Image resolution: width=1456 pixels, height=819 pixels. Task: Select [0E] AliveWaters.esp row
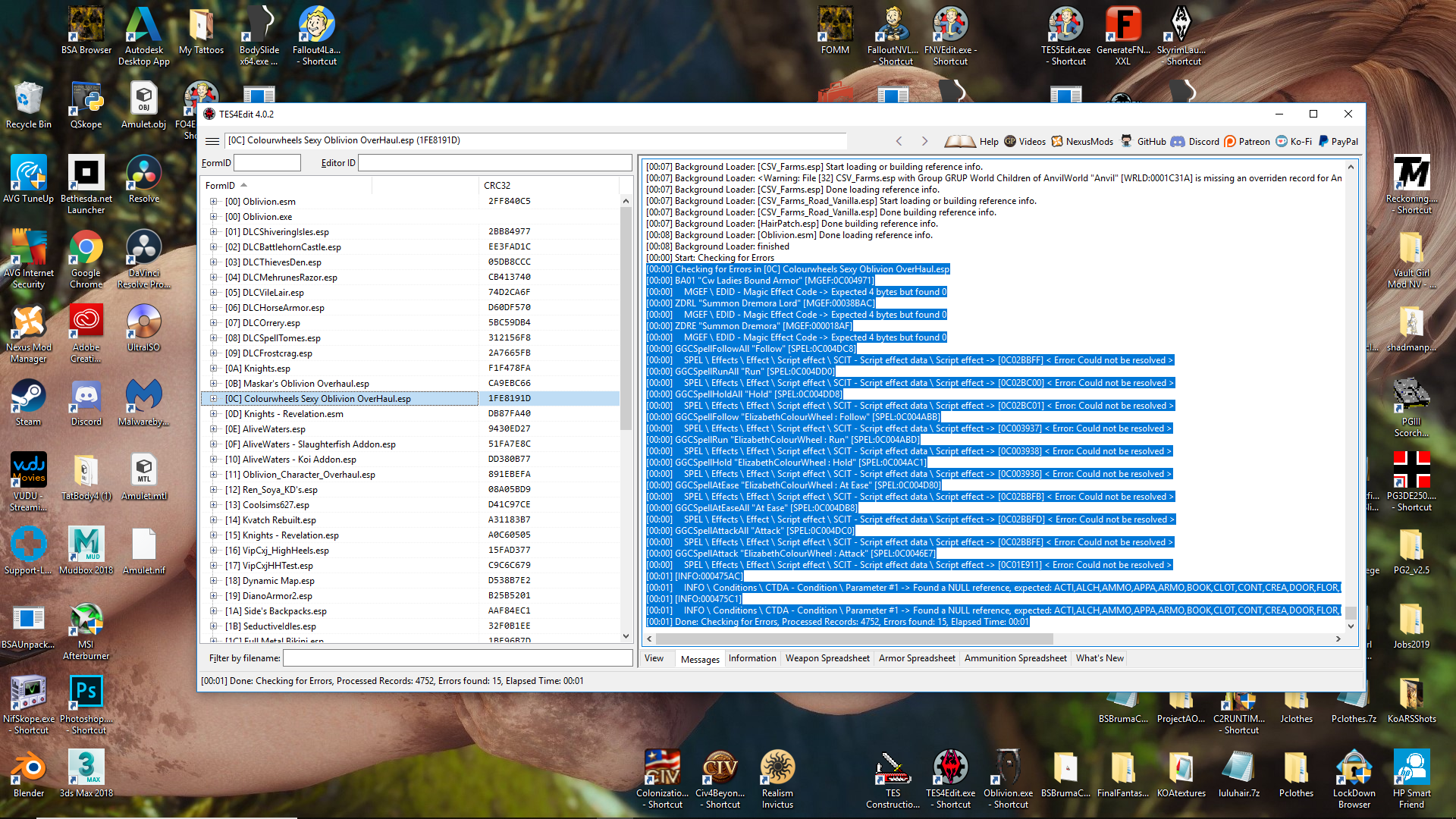pos(410,429)
